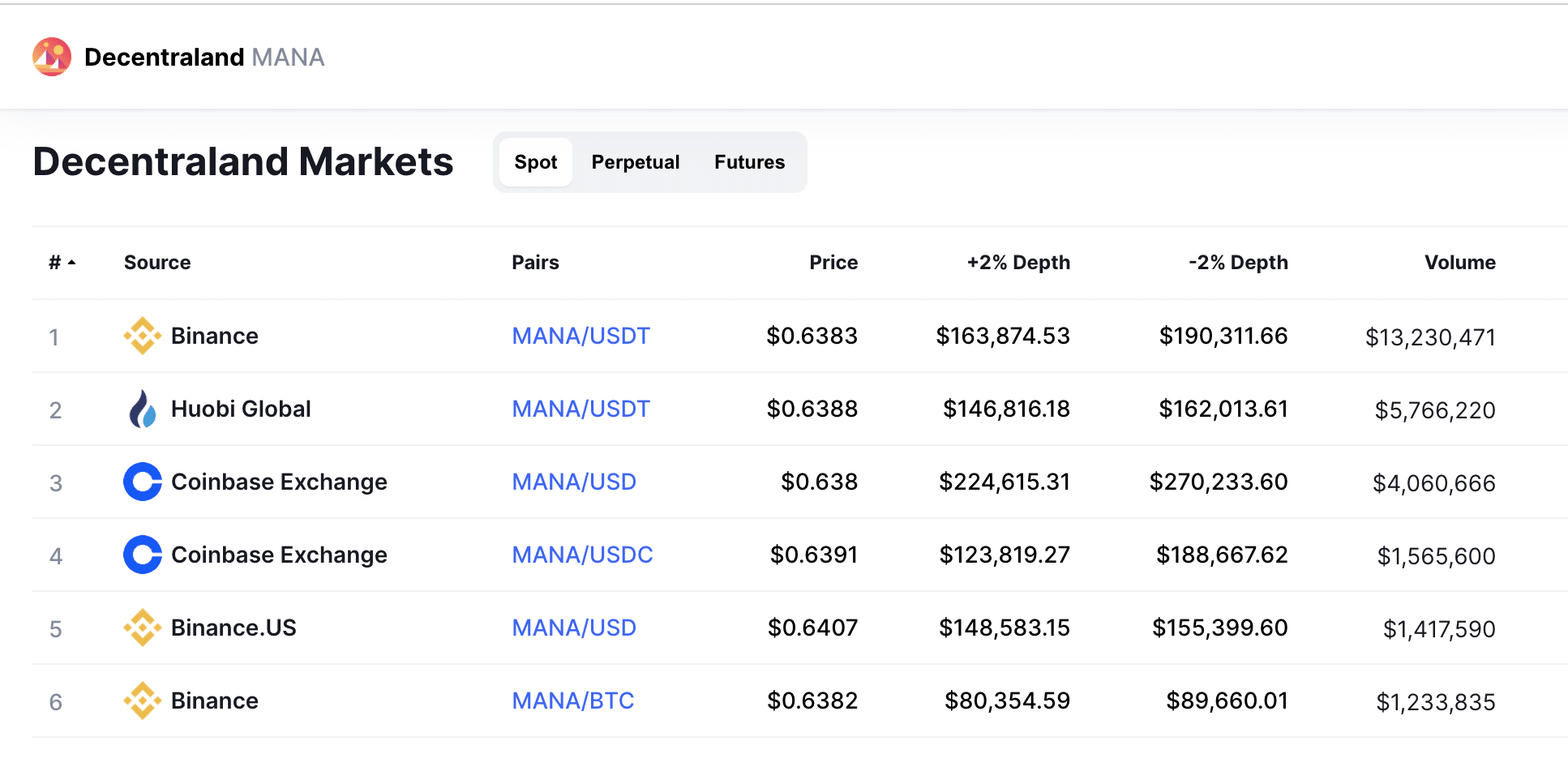
Task: Open Coinbase MANA/USD pair link
Action: 574,482
